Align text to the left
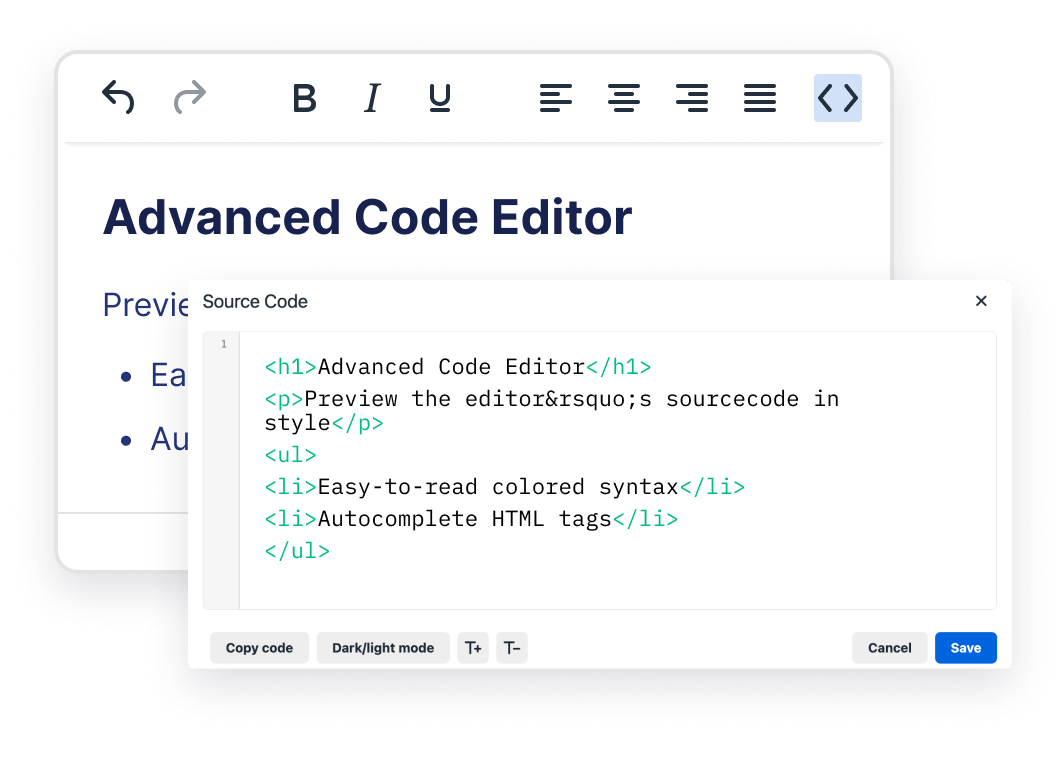This screenshot has height=770, width=1062. pyautogui.click(x=557, y=98)
